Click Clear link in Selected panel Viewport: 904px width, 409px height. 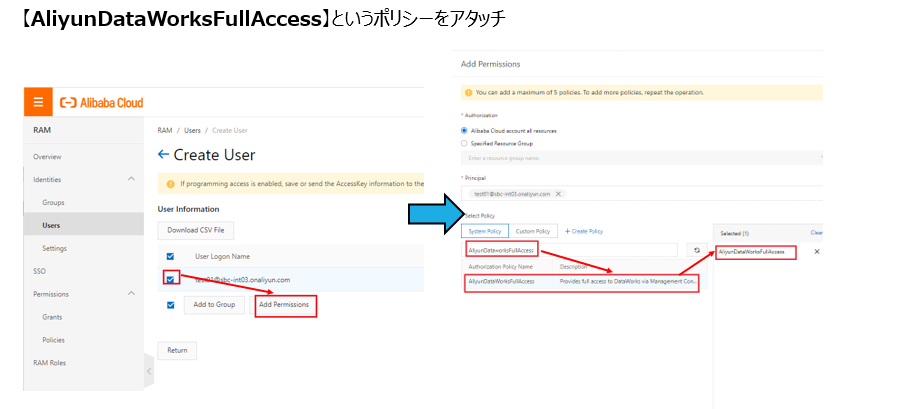816,232
